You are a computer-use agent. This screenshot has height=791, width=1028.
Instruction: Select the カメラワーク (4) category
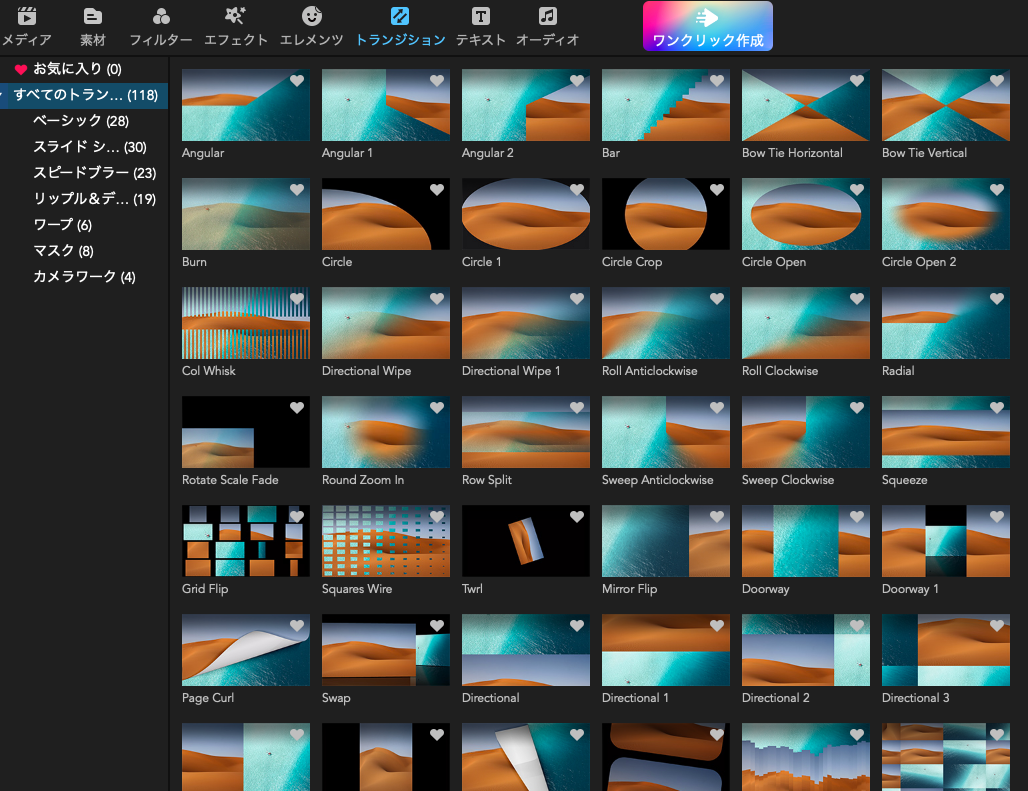[x=84, y=277]
